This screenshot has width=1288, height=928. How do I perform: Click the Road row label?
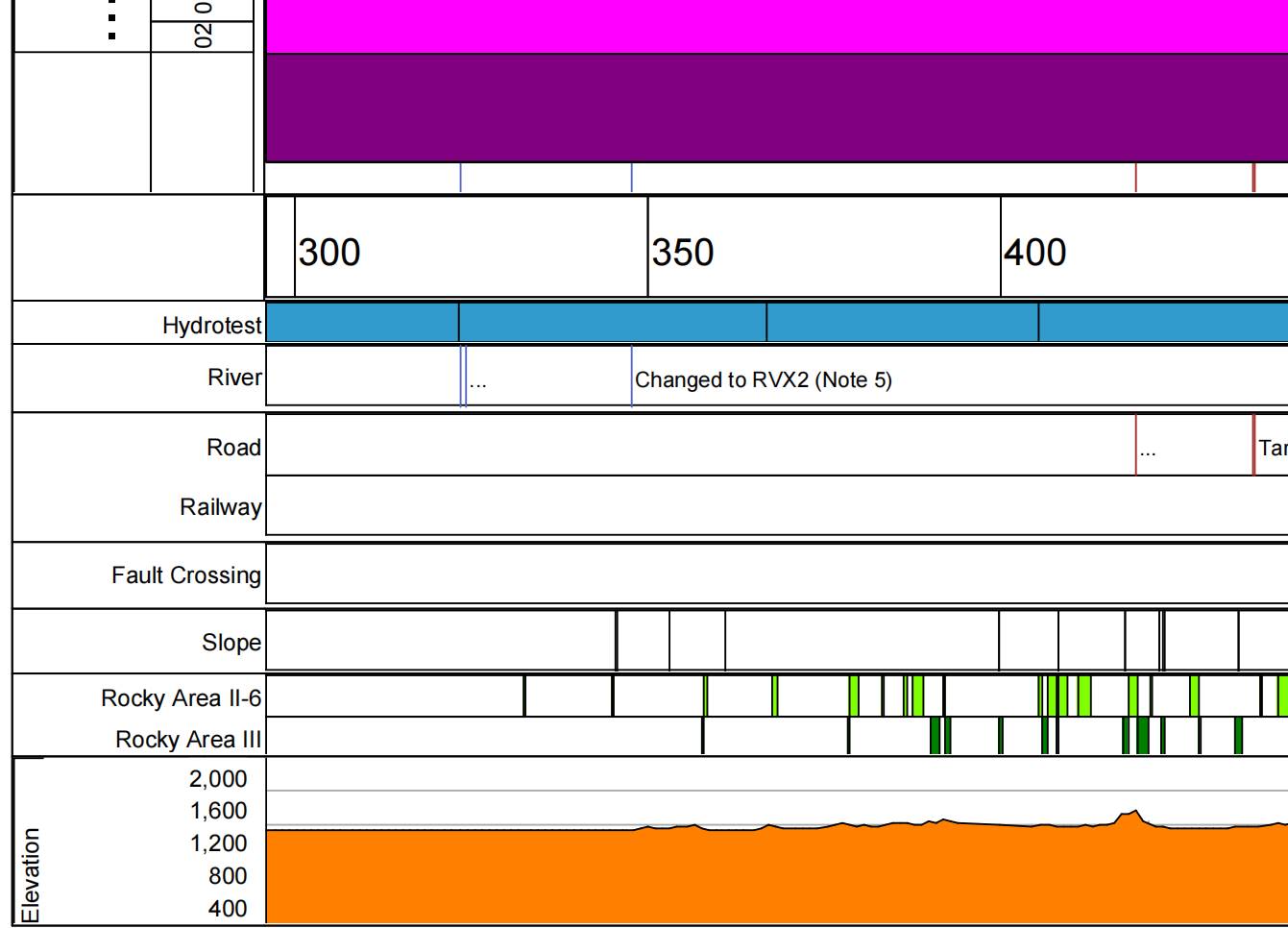tap(233, 448)
